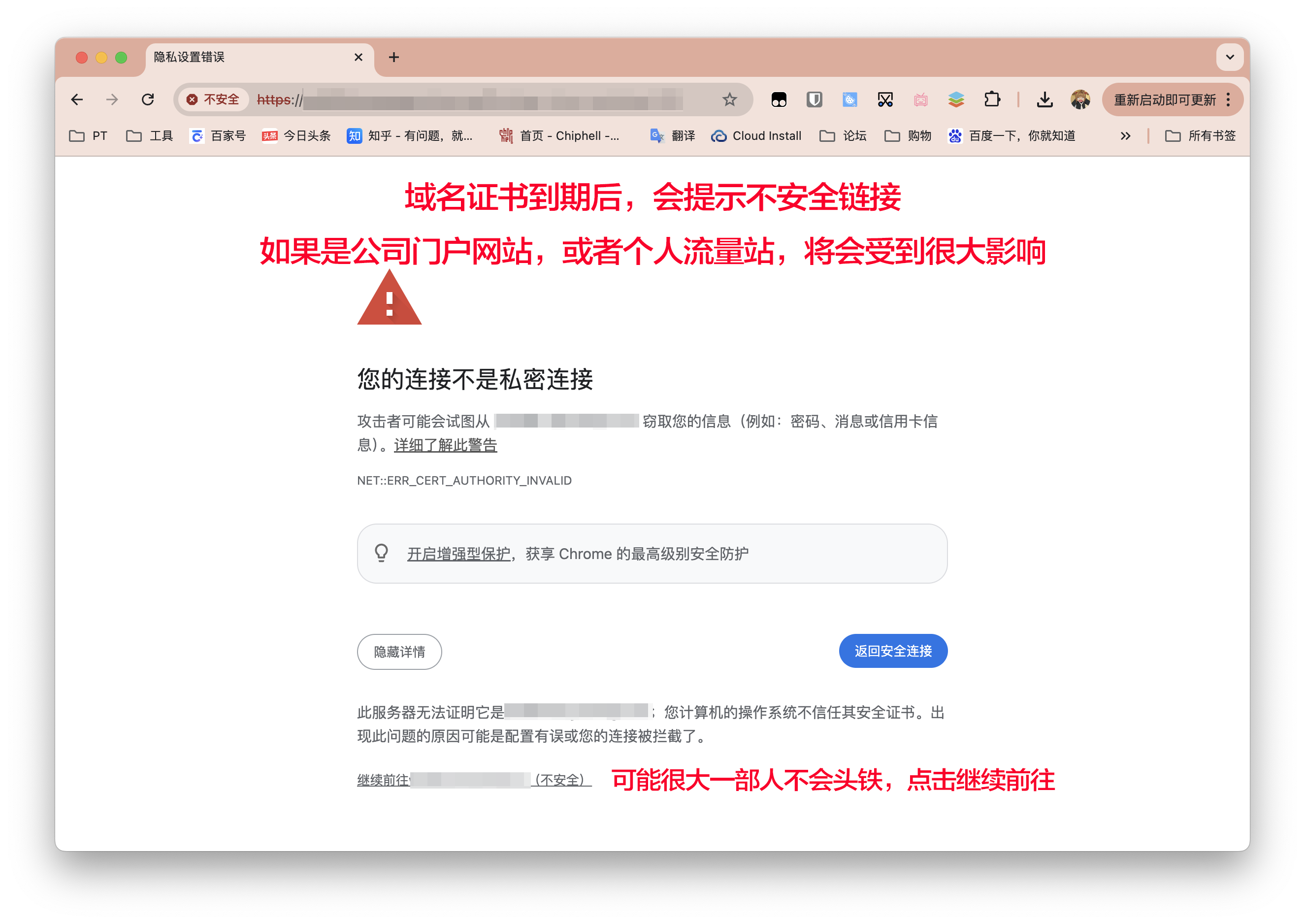This screenshot has height=924, width=1305.
Task: Bookmark this page with the star icon
Action: pyautogui.click(x=729, y=99)
